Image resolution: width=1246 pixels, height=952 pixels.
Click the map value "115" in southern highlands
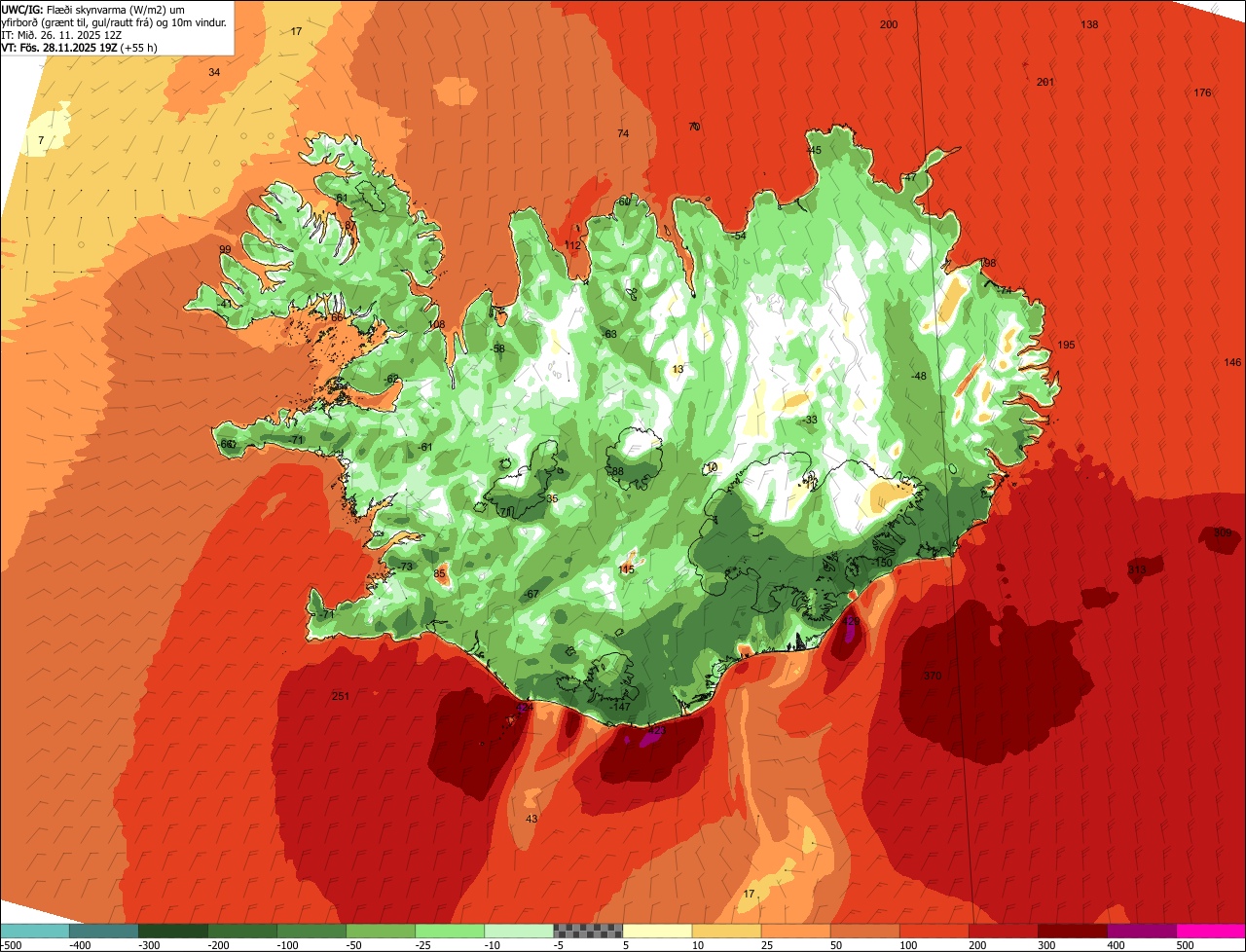[626, 569]
